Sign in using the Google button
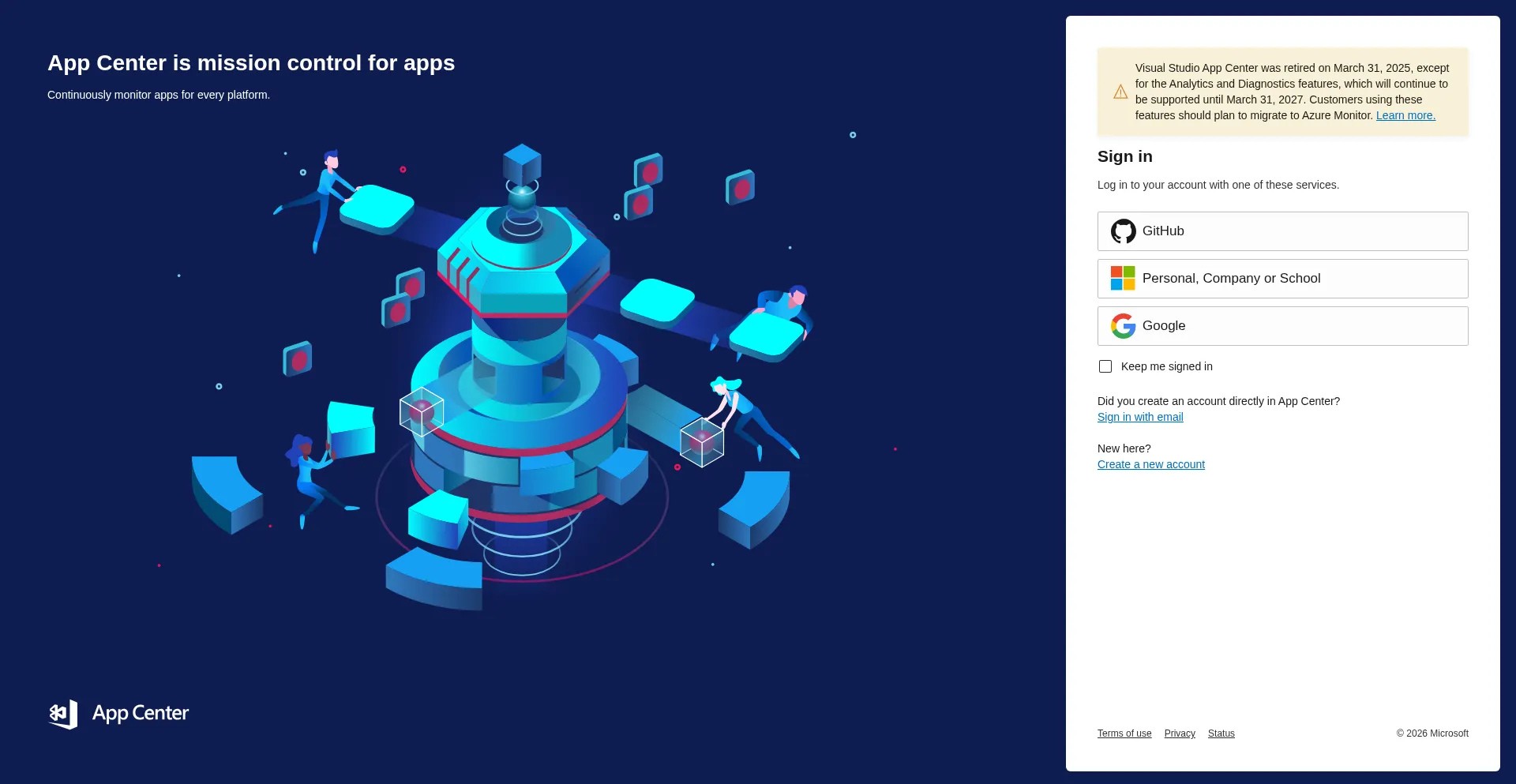The image size is (1516, 784). (x=1282, y=326)
